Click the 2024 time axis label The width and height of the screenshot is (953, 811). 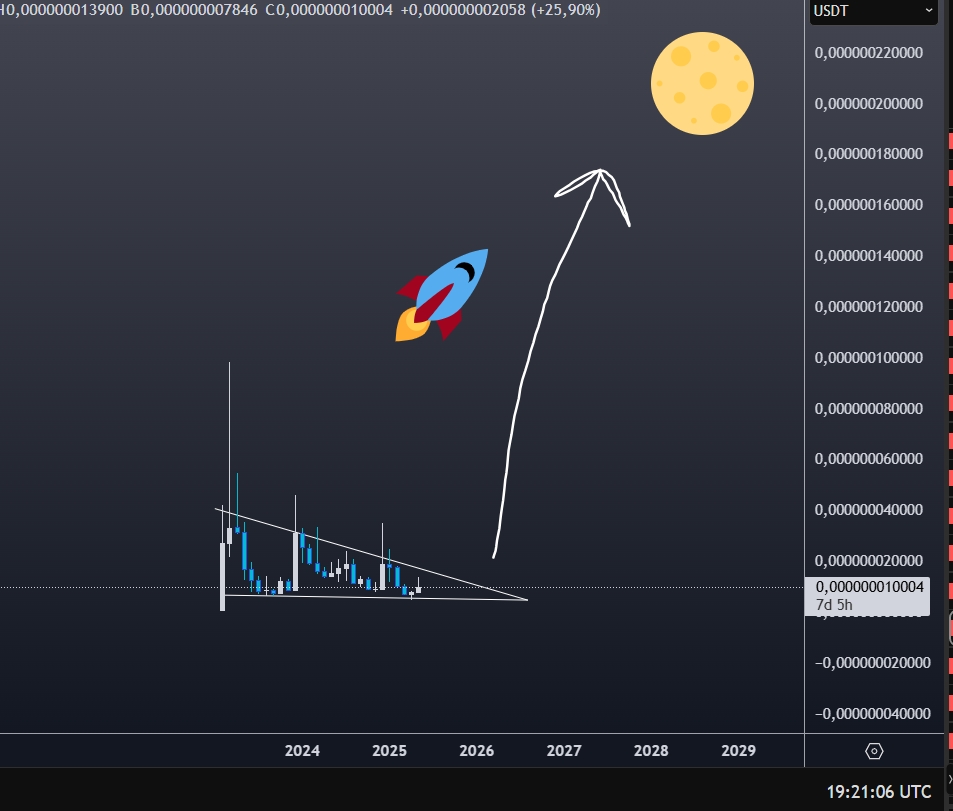pyautogui.click(x=302, y=751)
